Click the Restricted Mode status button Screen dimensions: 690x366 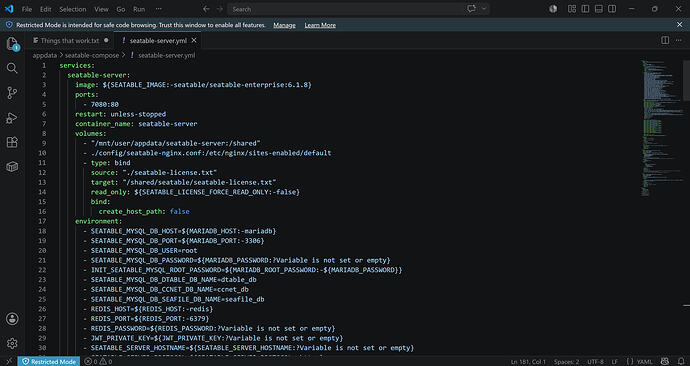(49, 362)
